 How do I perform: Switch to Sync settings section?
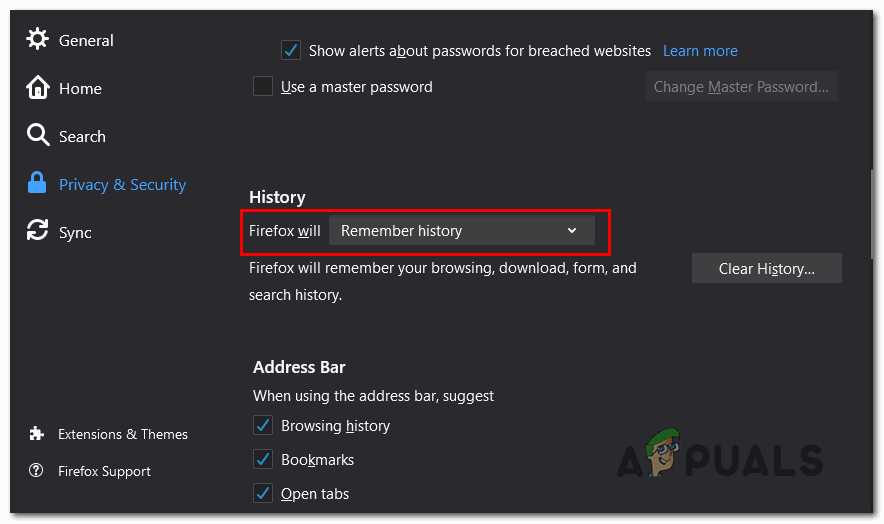click(75, 232)
